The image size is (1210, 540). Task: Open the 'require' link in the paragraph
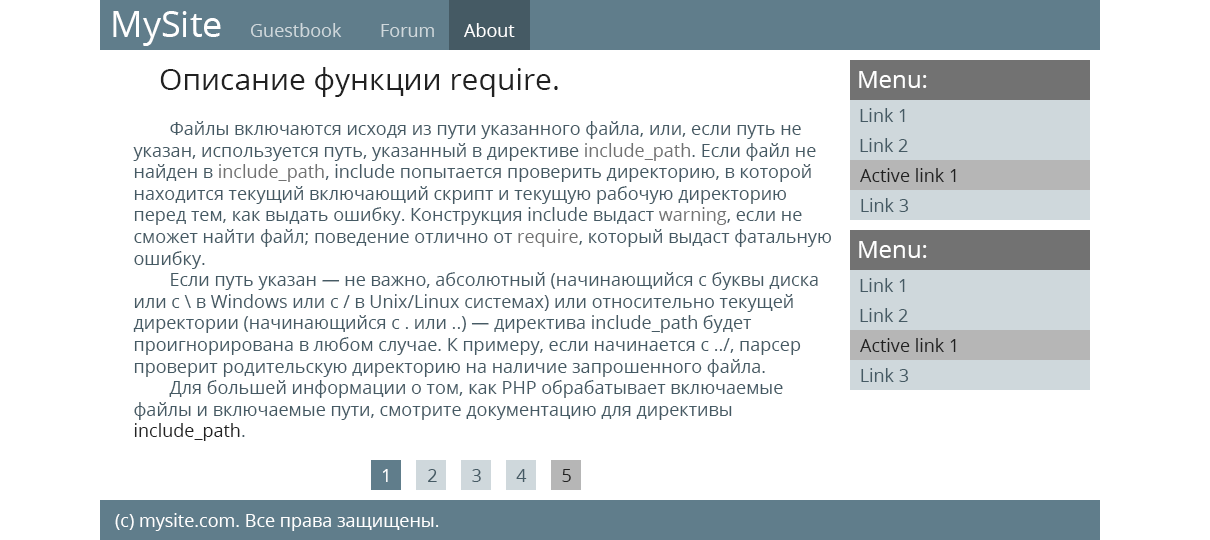point(547,237)
